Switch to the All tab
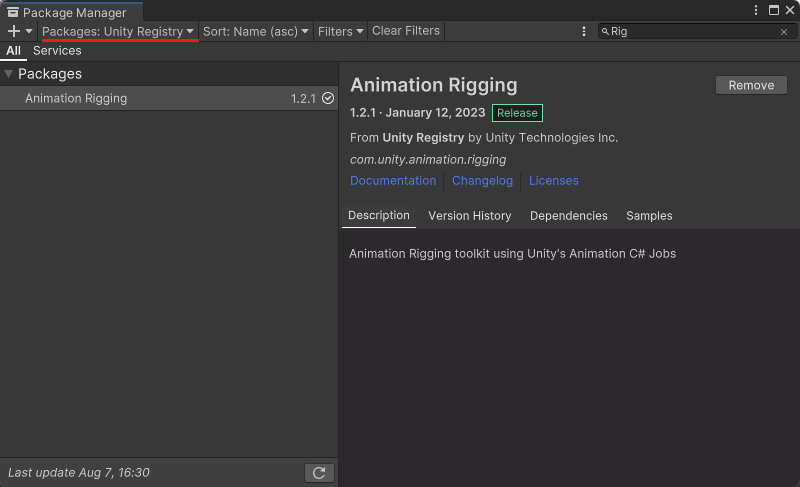 13,51
